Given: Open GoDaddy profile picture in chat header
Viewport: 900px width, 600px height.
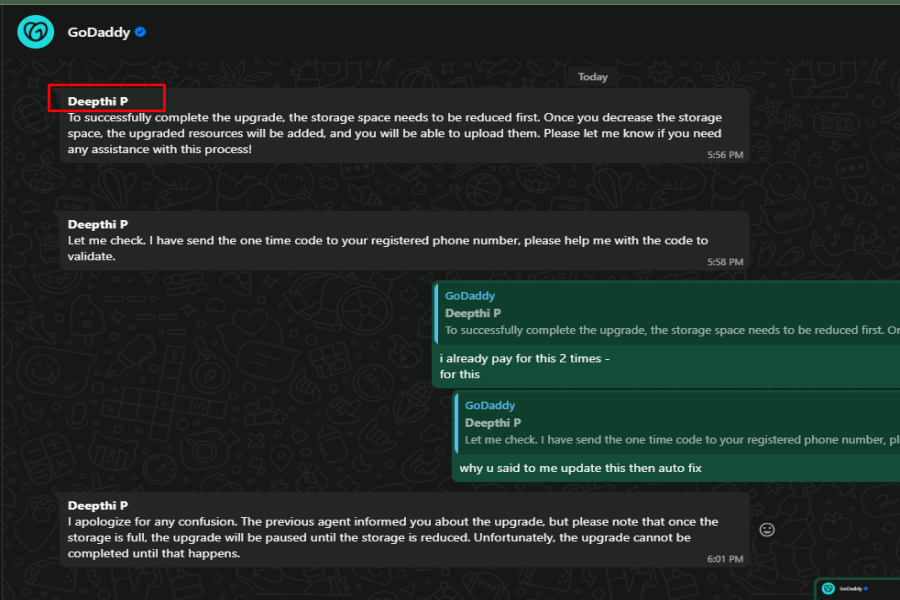Looking at the screenshot, I should pos(35,32).
